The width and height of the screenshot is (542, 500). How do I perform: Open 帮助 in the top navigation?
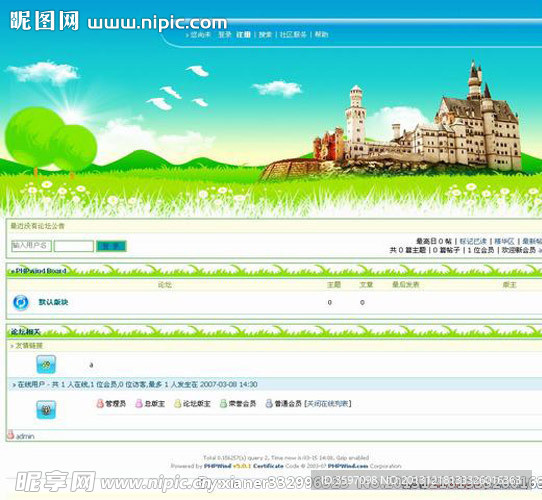pos(321,35)
